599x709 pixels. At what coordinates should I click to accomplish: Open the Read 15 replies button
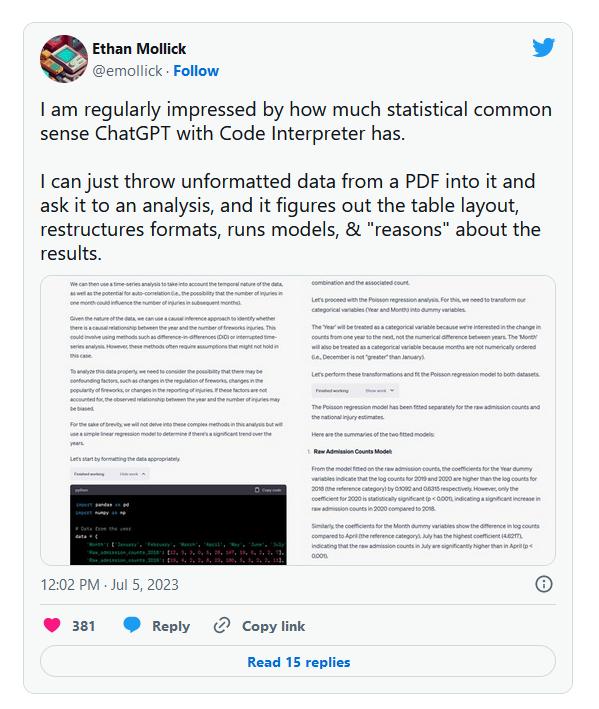click(x=298, y=662)
